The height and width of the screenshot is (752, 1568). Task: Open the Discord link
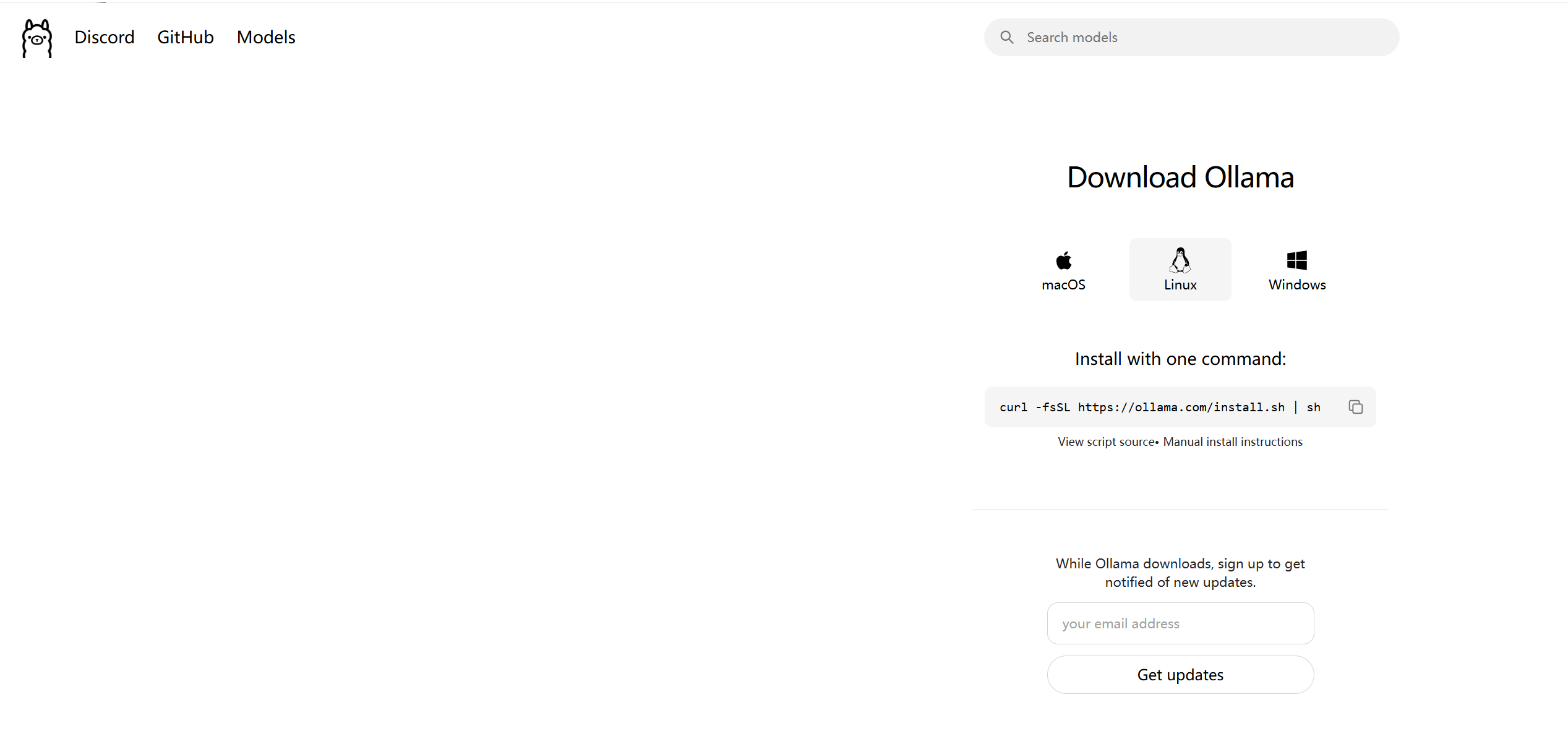pyautogui.click(x=104, y=37)
